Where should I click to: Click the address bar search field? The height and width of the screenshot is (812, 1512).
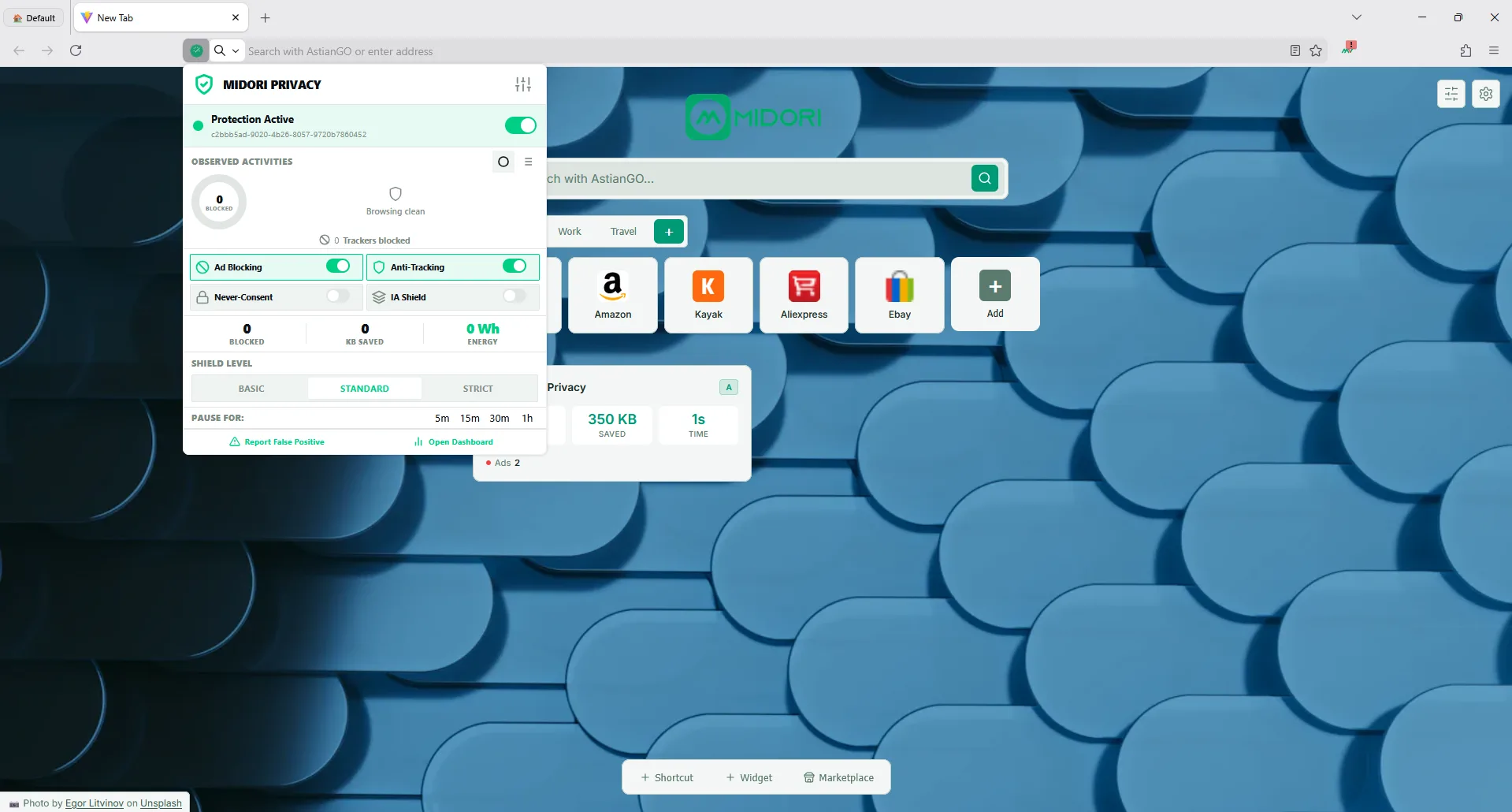pyautogui.click(x=764, y=51)
